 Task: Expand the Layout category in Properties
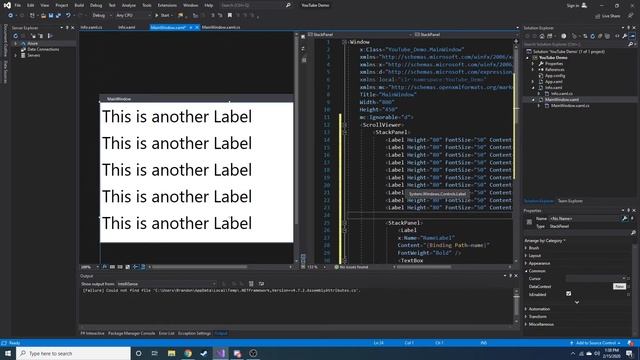tap(526, 256)
